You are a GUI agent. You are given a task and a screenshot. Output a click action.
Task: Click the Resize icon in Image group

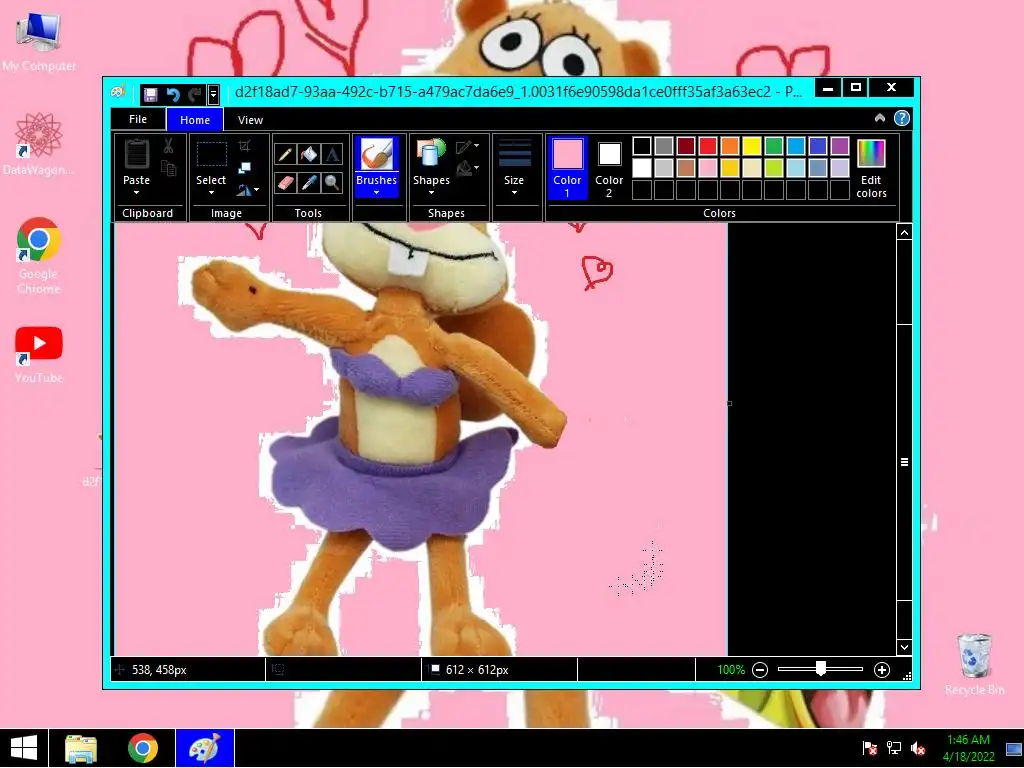click(x=244, y=168)
